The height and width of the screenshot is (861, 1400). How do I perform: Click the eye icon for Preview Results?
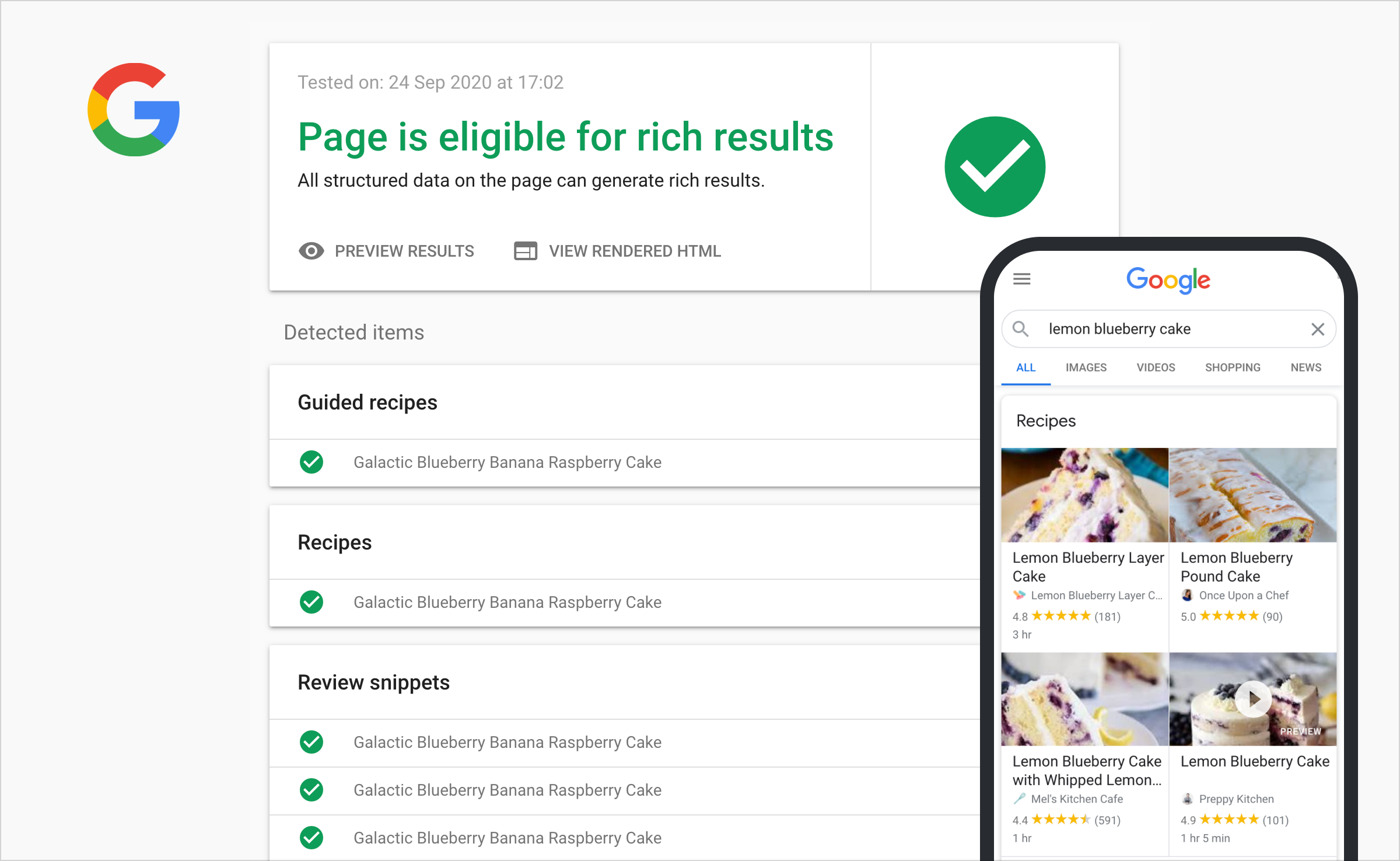(x=311, y=251)
